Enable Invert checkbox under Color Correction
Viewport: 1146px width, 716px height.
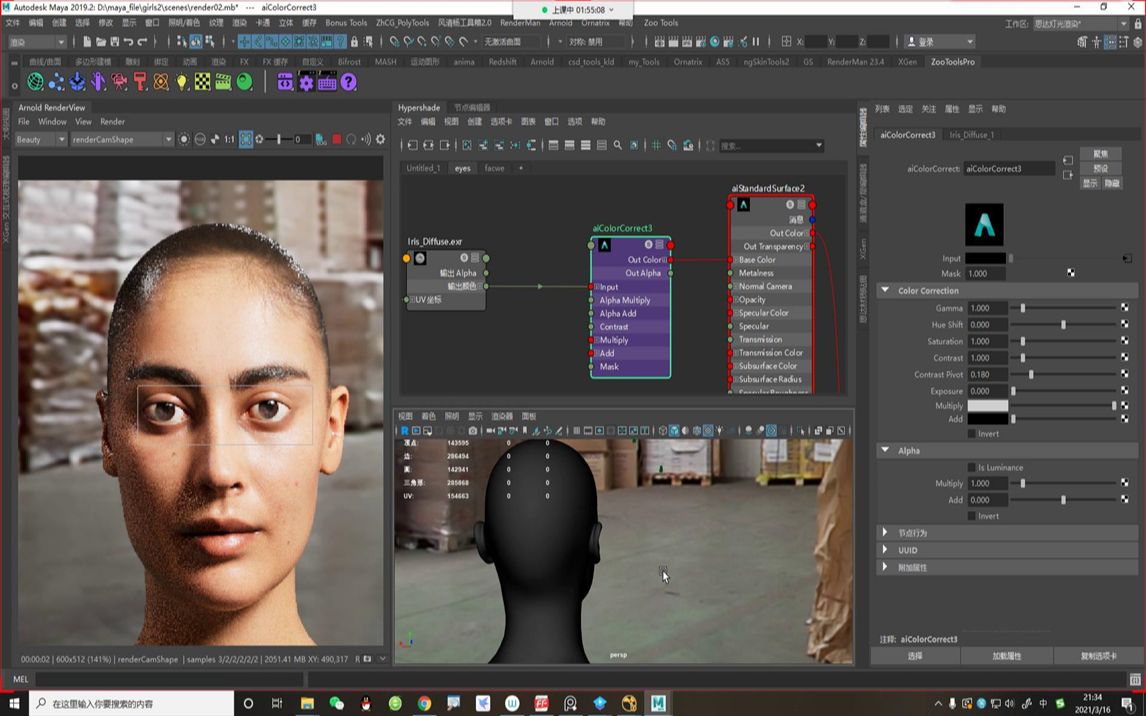(x=972, y=434)
